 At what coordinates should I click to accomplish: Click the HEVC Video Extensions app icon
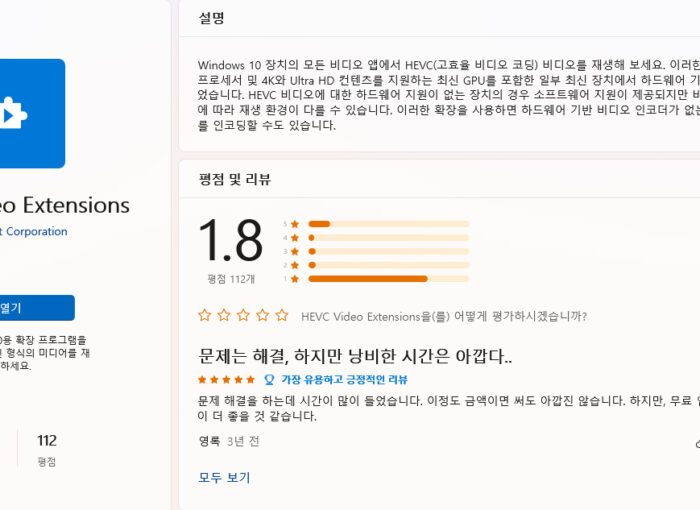(32, 113)
